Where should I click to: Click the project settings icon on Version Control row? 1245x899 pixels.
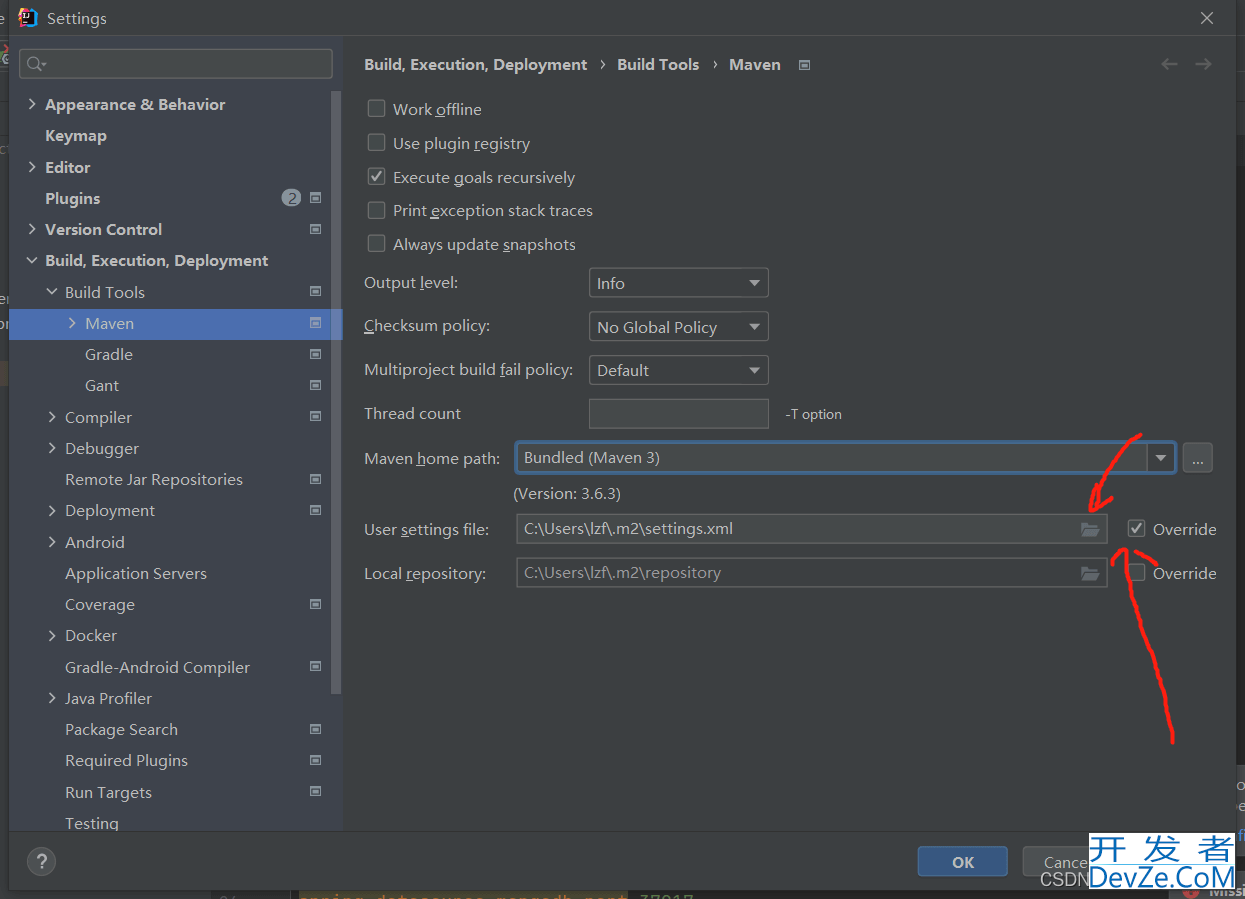pyautogui.click(x=315, y=229)
